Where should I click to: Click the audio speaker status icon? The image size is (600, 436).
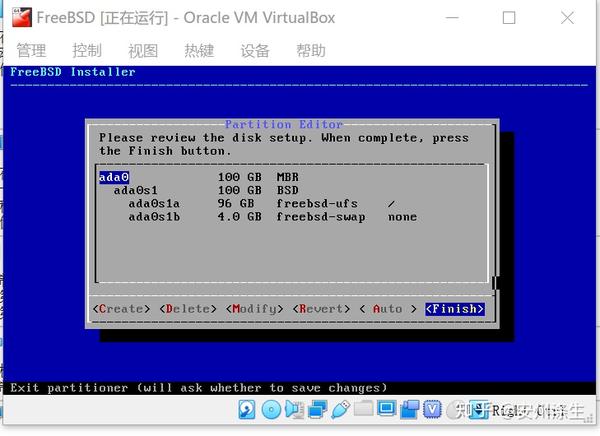[x=294, y=410]
